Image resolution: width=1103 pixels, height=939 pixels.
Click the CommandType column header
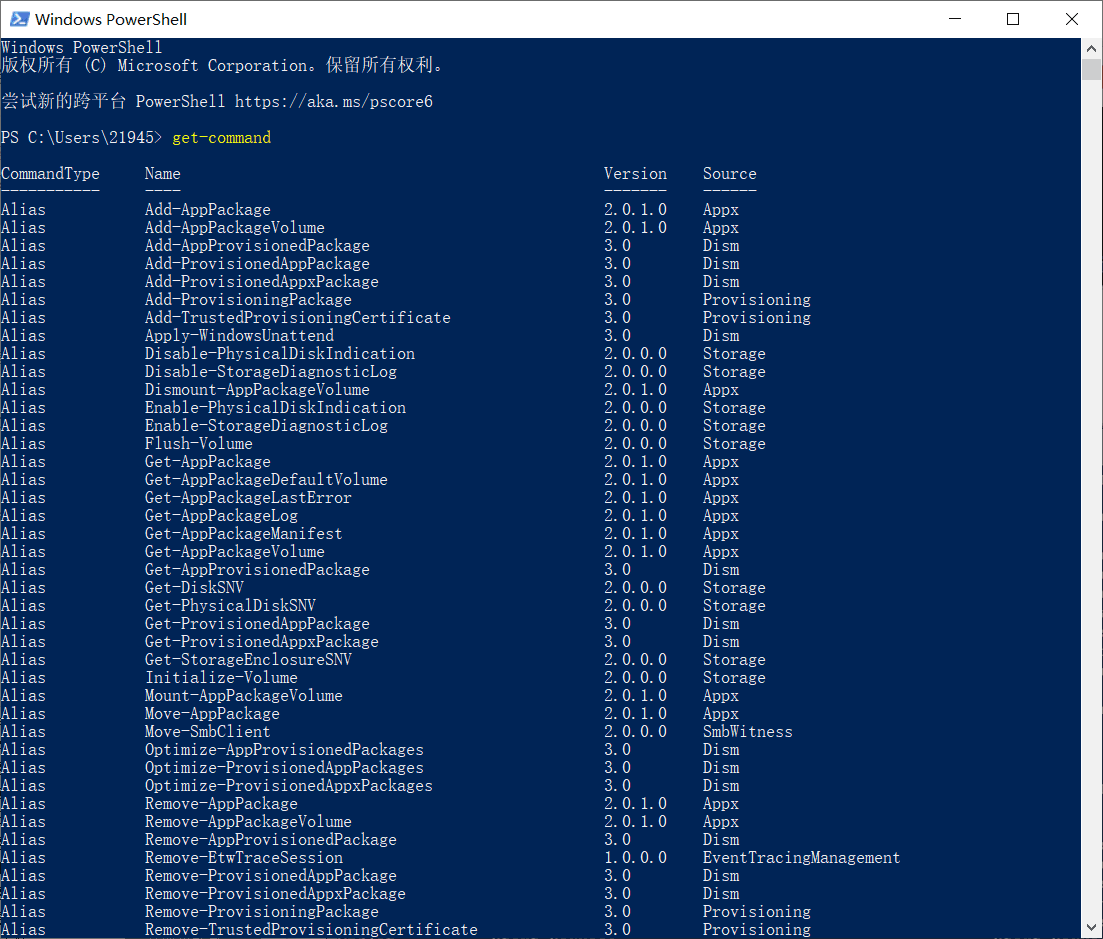click(x=50, y=174)
